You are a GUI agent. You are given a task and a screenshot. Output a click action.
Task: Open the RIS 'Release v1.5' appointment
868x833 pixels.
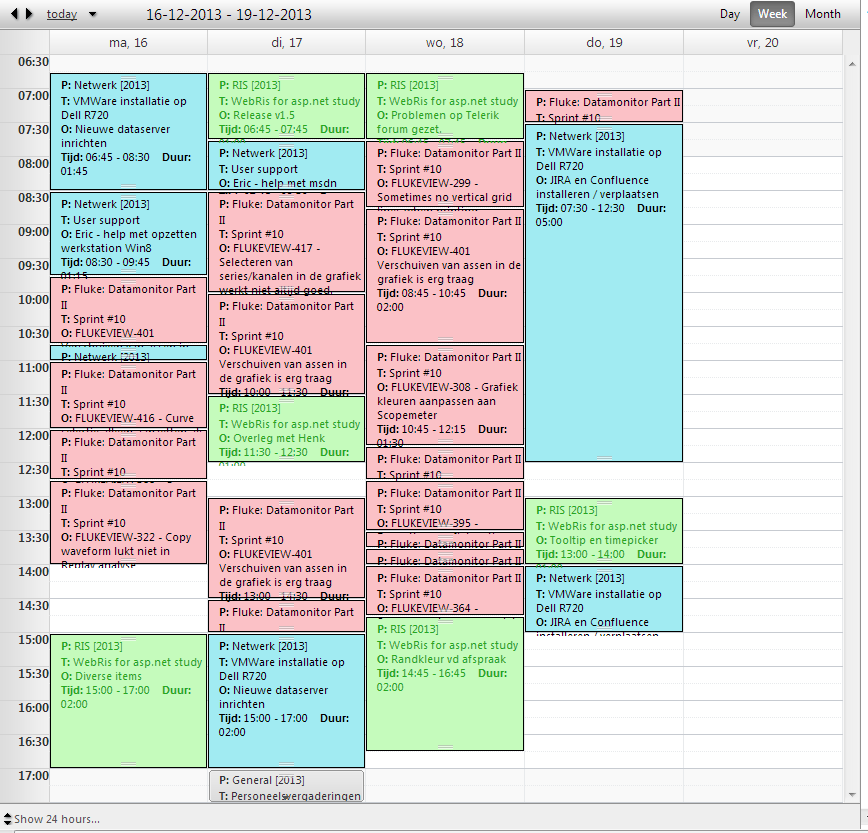pyautogui.click(x=287, y=106)
